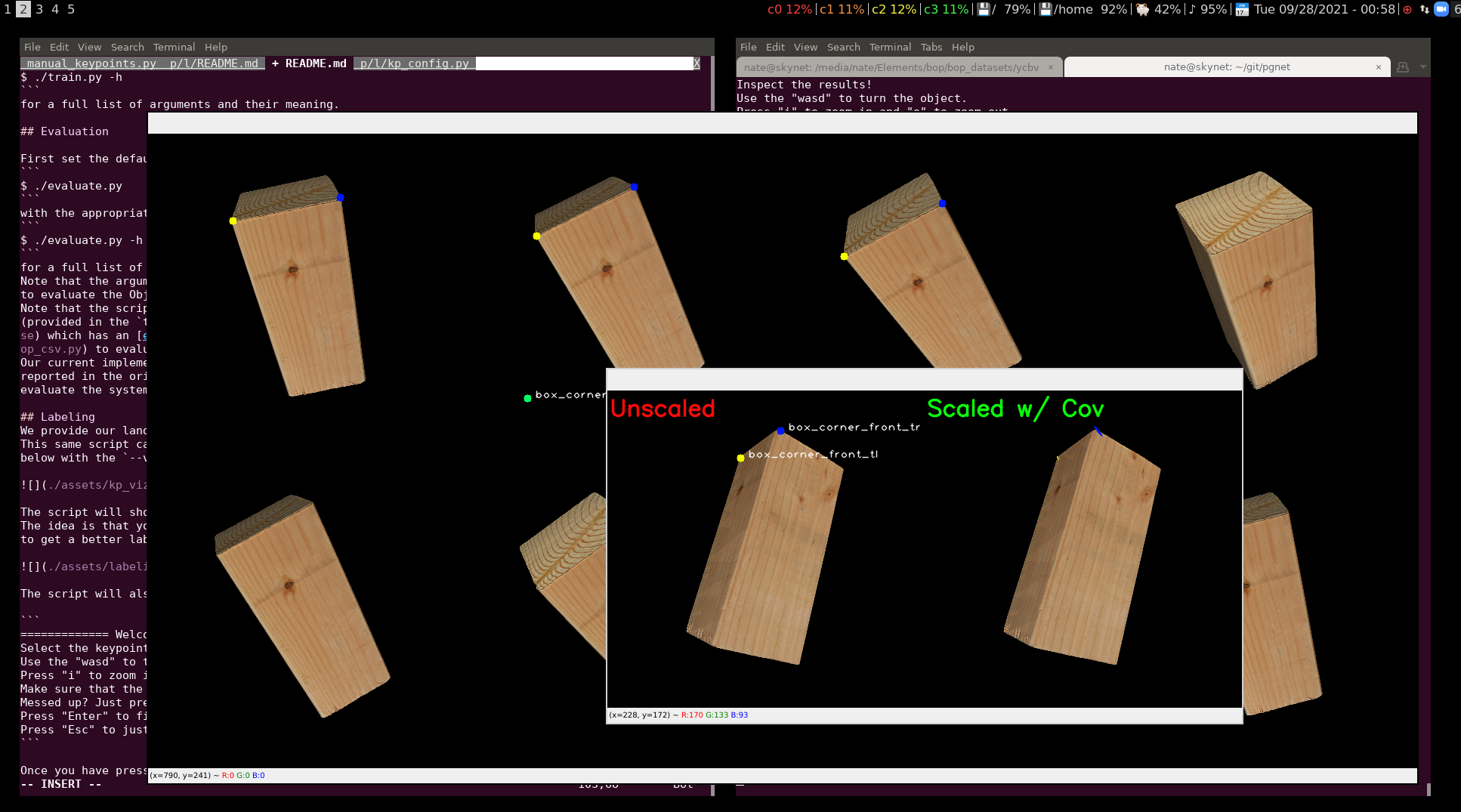Click the green box_corner keypoint dot
Screen dimensions: 1461x812
[x=528, y=398]
